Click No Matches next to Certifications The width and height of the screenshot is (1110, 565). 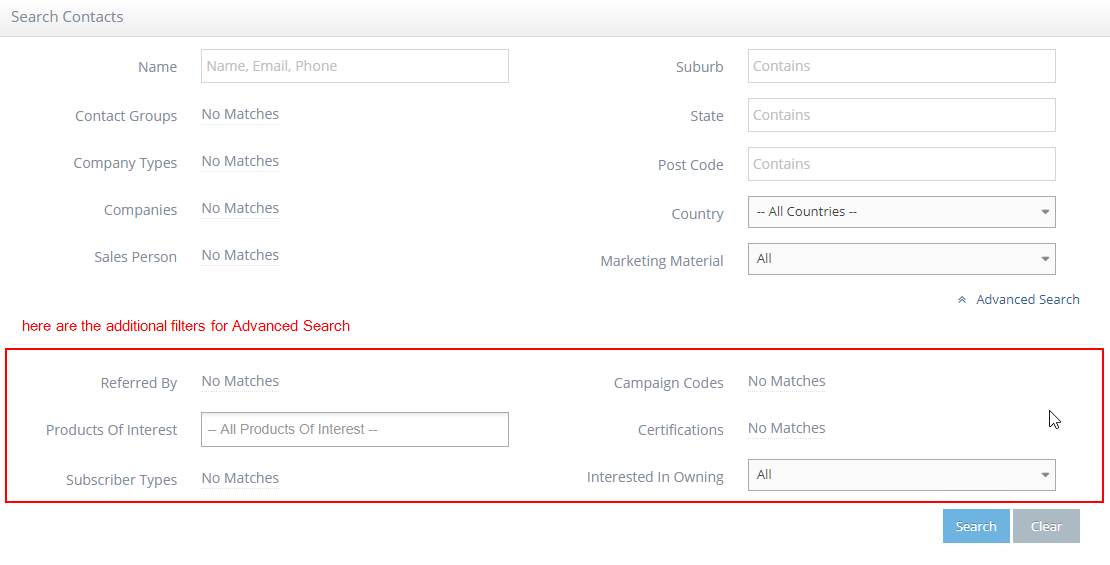[786, 428]
